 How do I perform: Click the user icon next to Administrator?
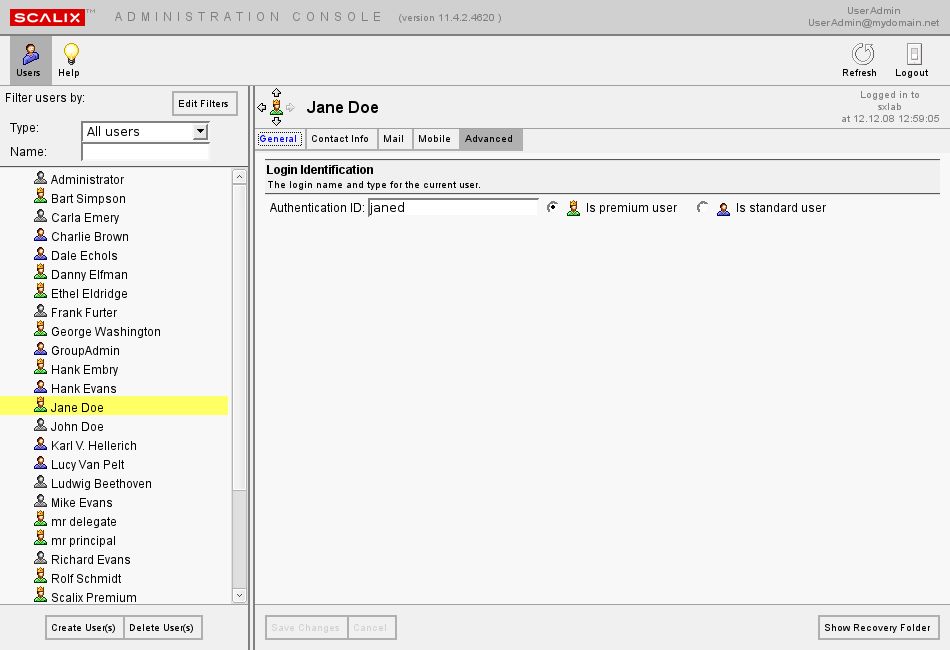coord(40,179)
